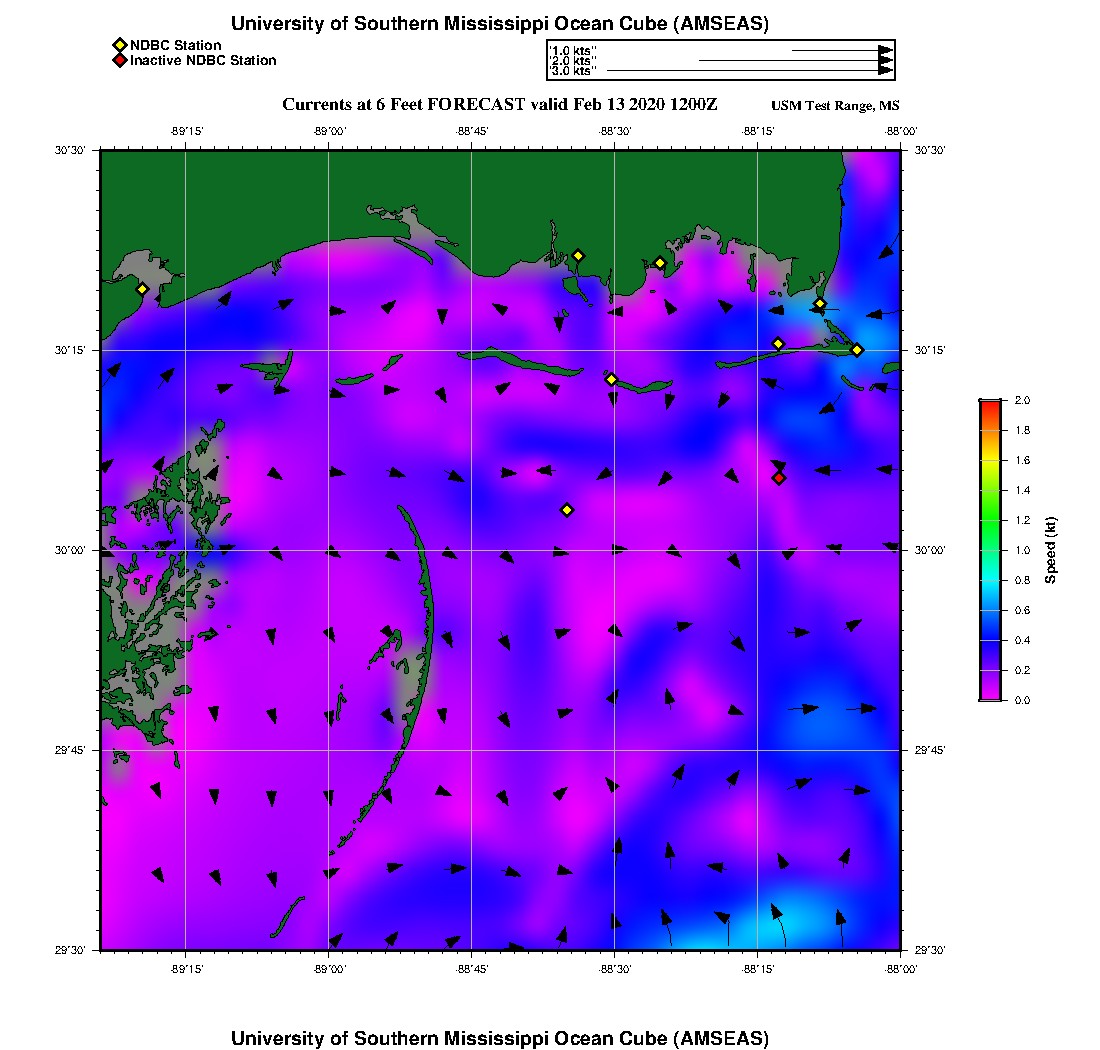Click the 1.0 kts arrow head in scale legend
Screen dimensions: 1100x1050
coord(885,50)
